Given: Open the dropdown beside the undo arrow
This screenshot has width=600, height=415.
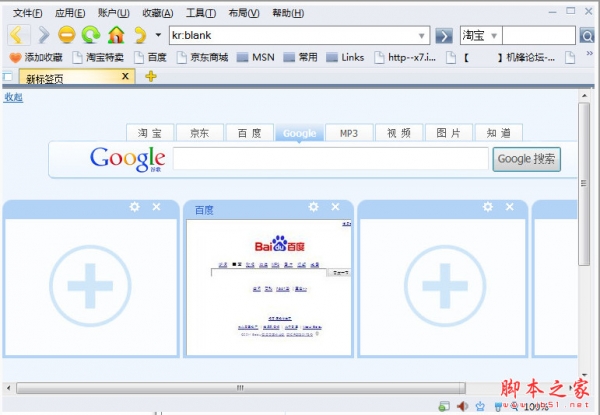Looking at the screenshot, I should pos(158,35).
